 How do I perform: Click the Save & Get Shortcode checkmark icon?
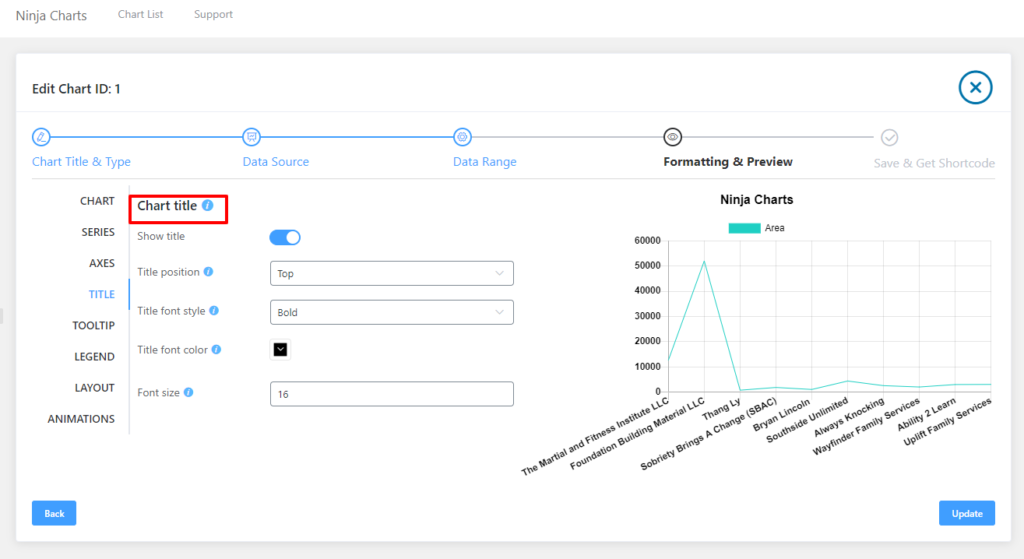(889, 137)
